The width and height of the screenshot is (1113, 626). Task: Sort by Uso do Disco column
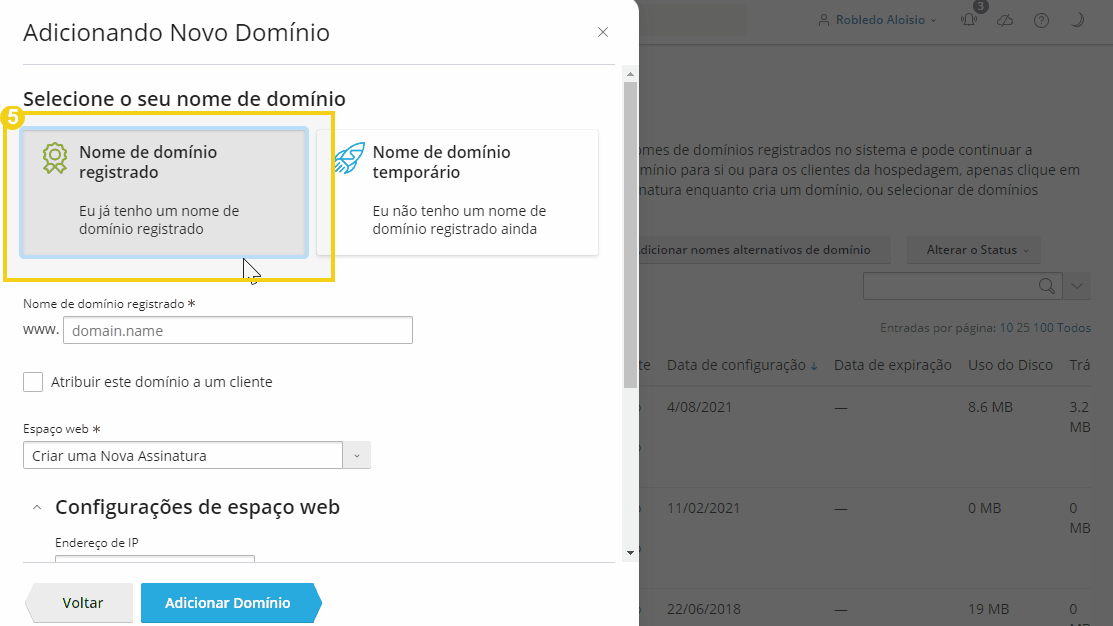[x=1010, y=365]
